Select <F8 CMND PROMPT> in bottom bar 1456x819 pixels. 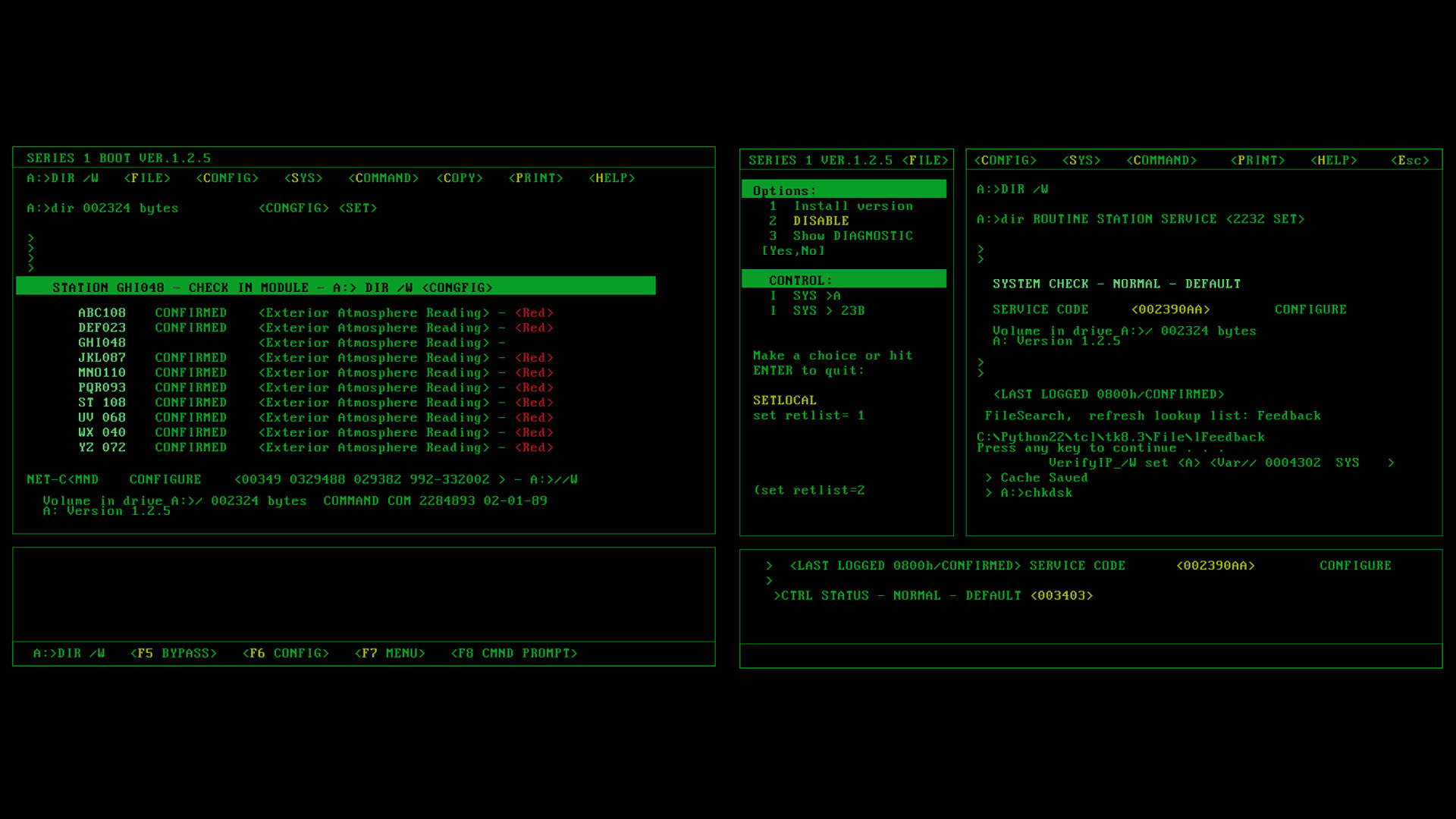pyautogui.click(x=514, y=654)
